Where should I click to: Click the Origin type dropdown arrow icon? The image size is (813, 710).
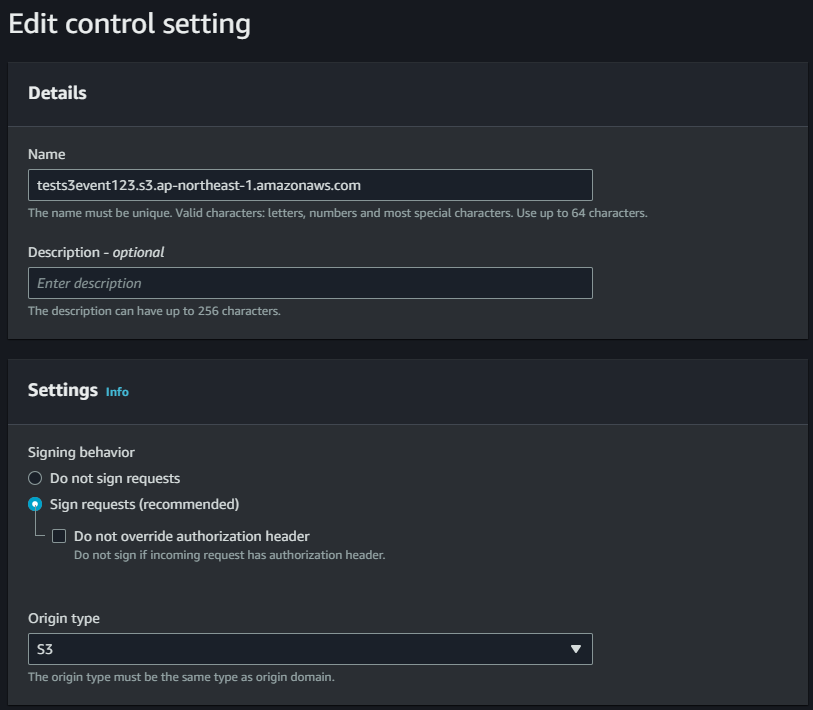(575, 649)
